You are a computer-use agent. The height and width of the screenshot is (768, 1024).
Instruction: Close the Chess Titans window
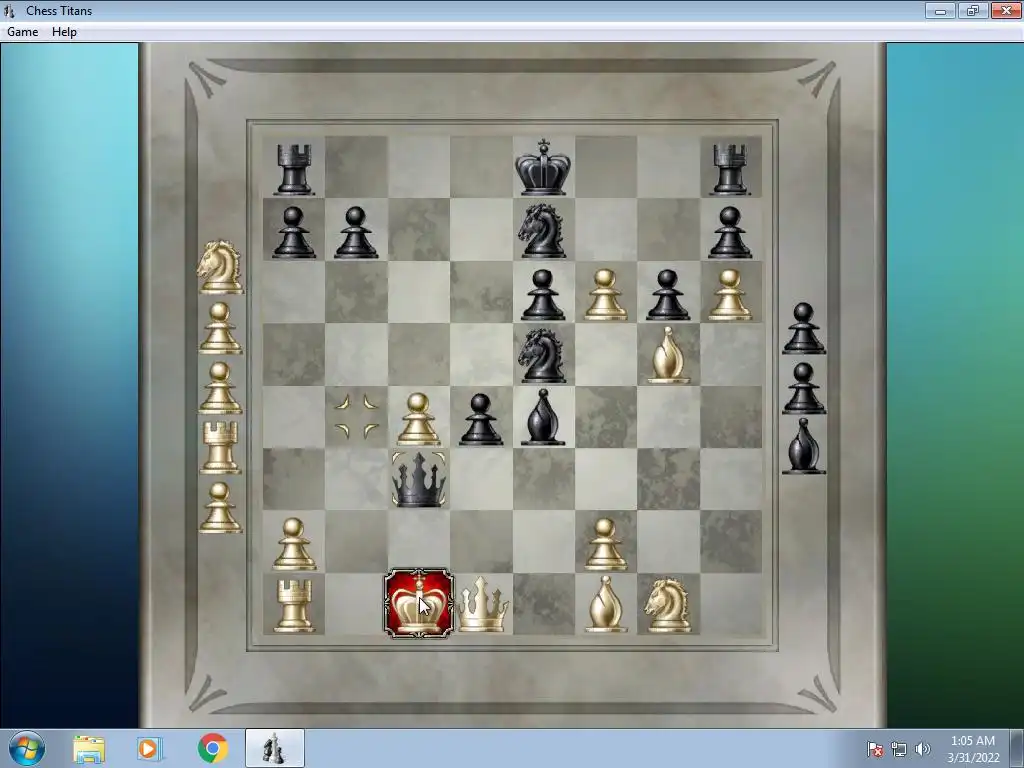pyautogui.click(x=1006, y=10)
